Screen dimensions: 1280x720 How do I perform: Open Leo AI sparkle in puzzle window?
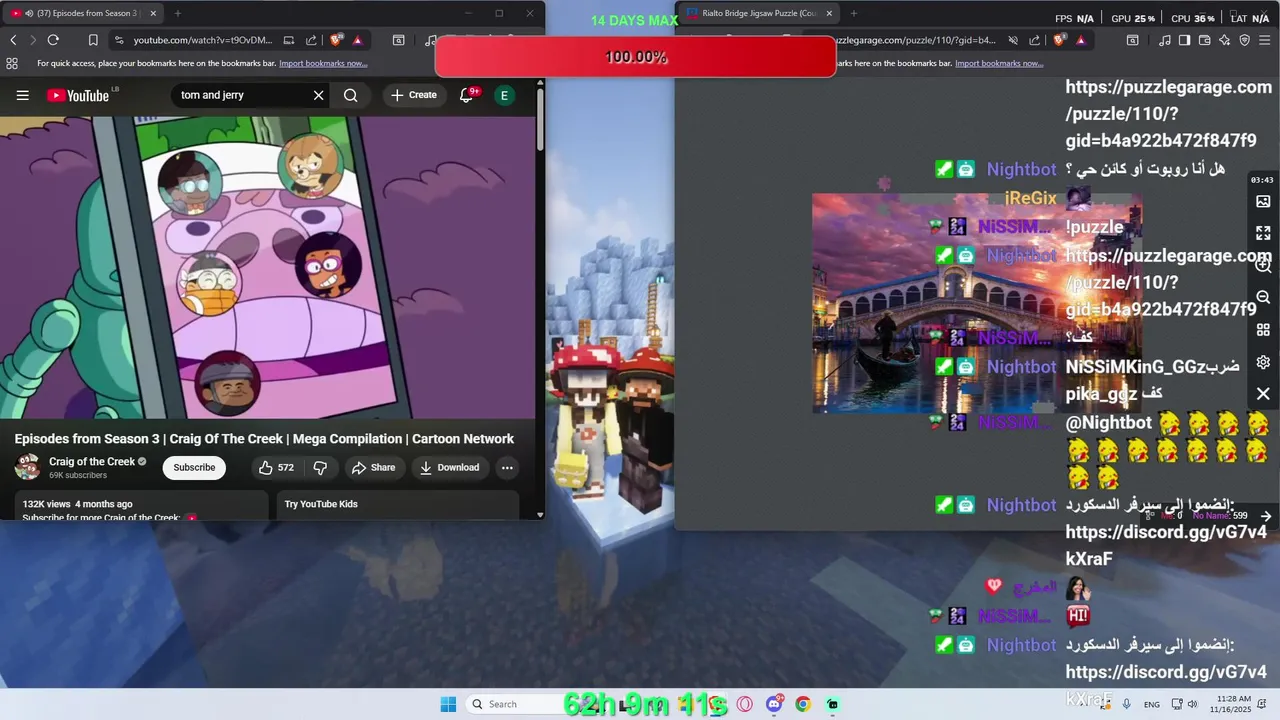(x=1225, y=40)
